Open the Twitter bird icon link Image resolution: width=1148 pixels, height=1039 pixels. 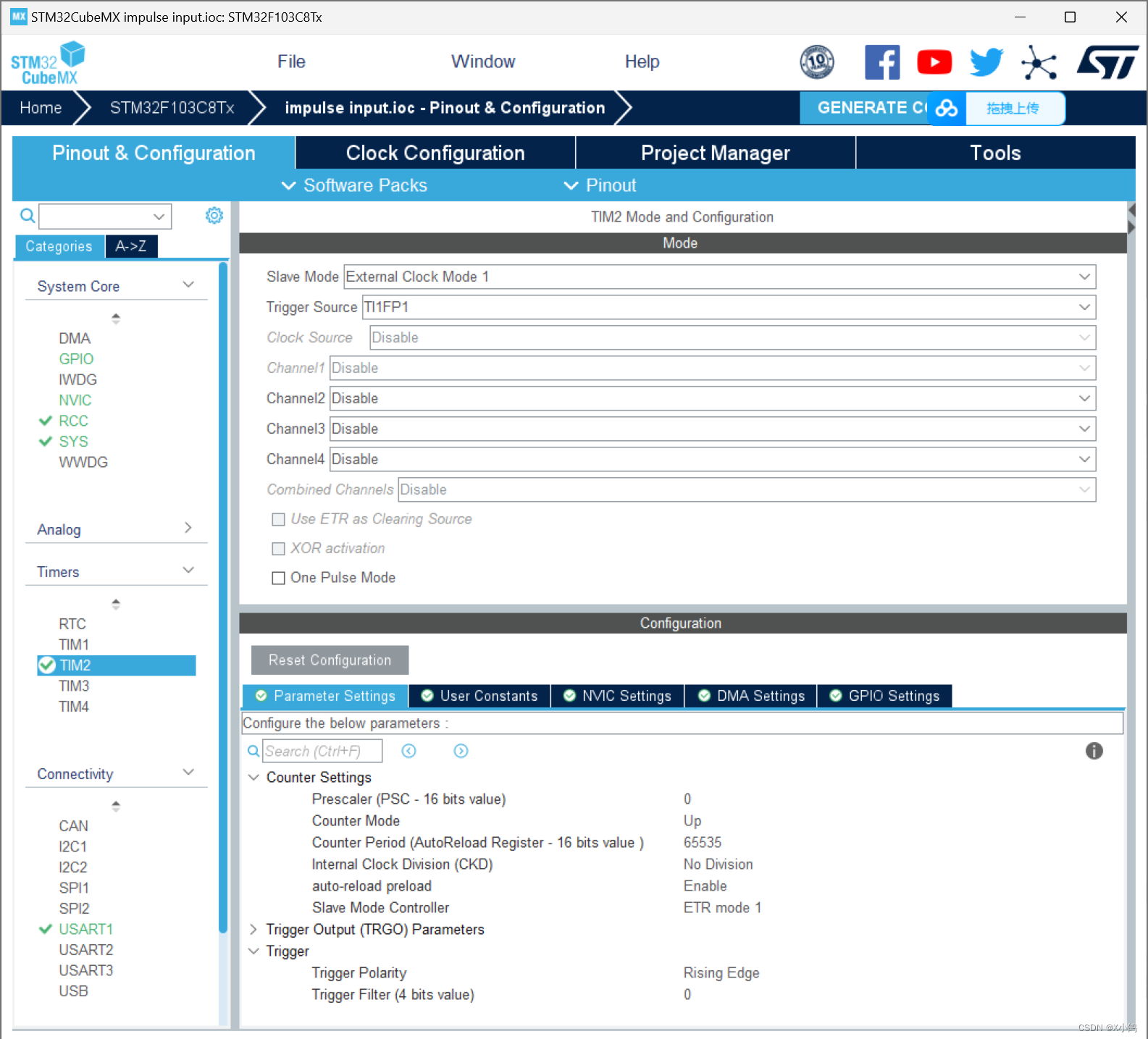986,62
